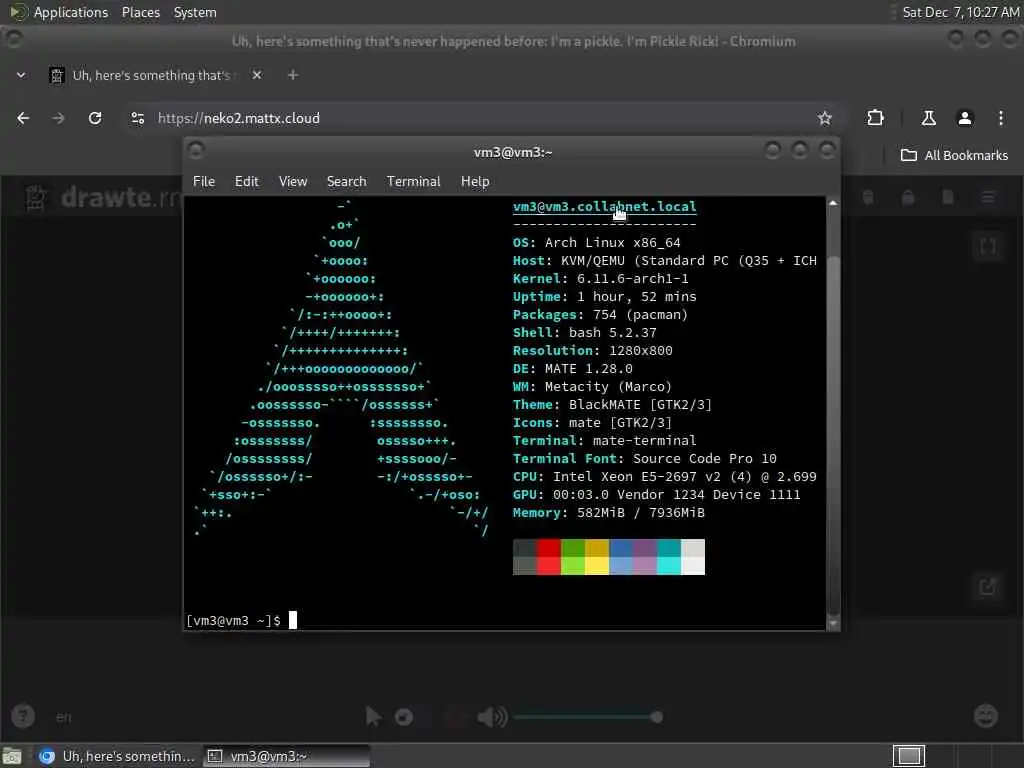
Task: Open the terminal Help menu
Action: coord(475,182)
